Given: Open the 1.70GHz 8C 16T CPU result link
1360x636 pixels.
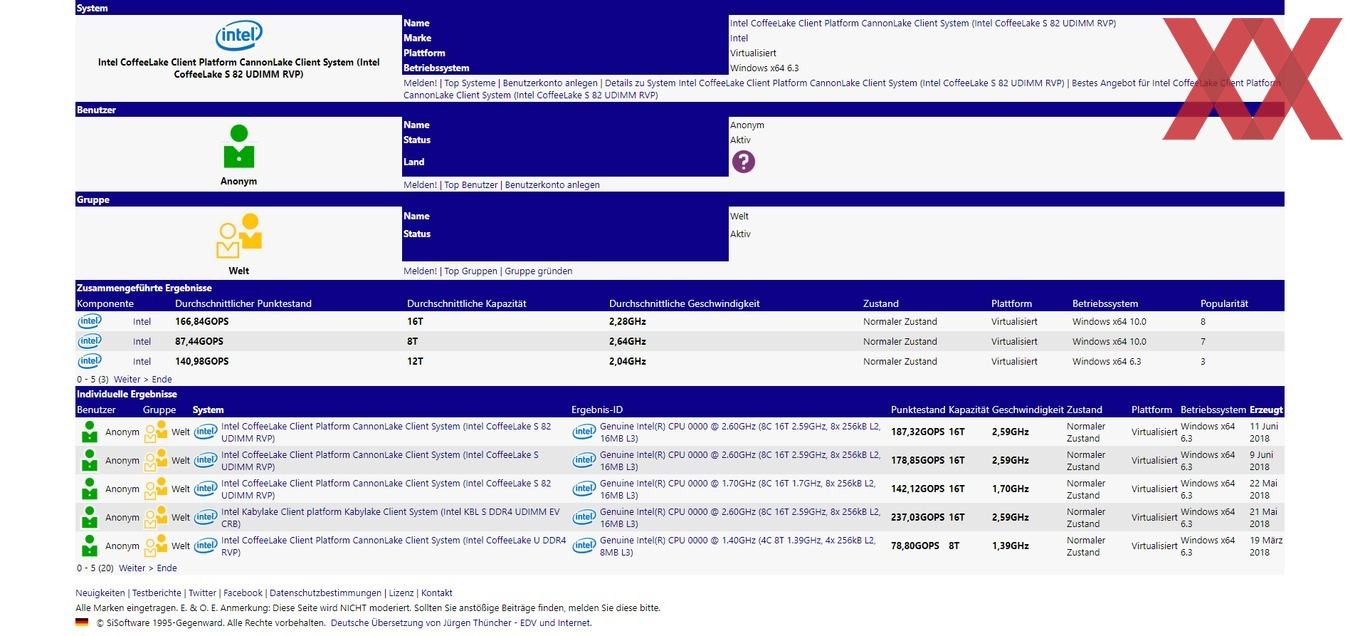Looking at the screenshot, I should [740, 489].
